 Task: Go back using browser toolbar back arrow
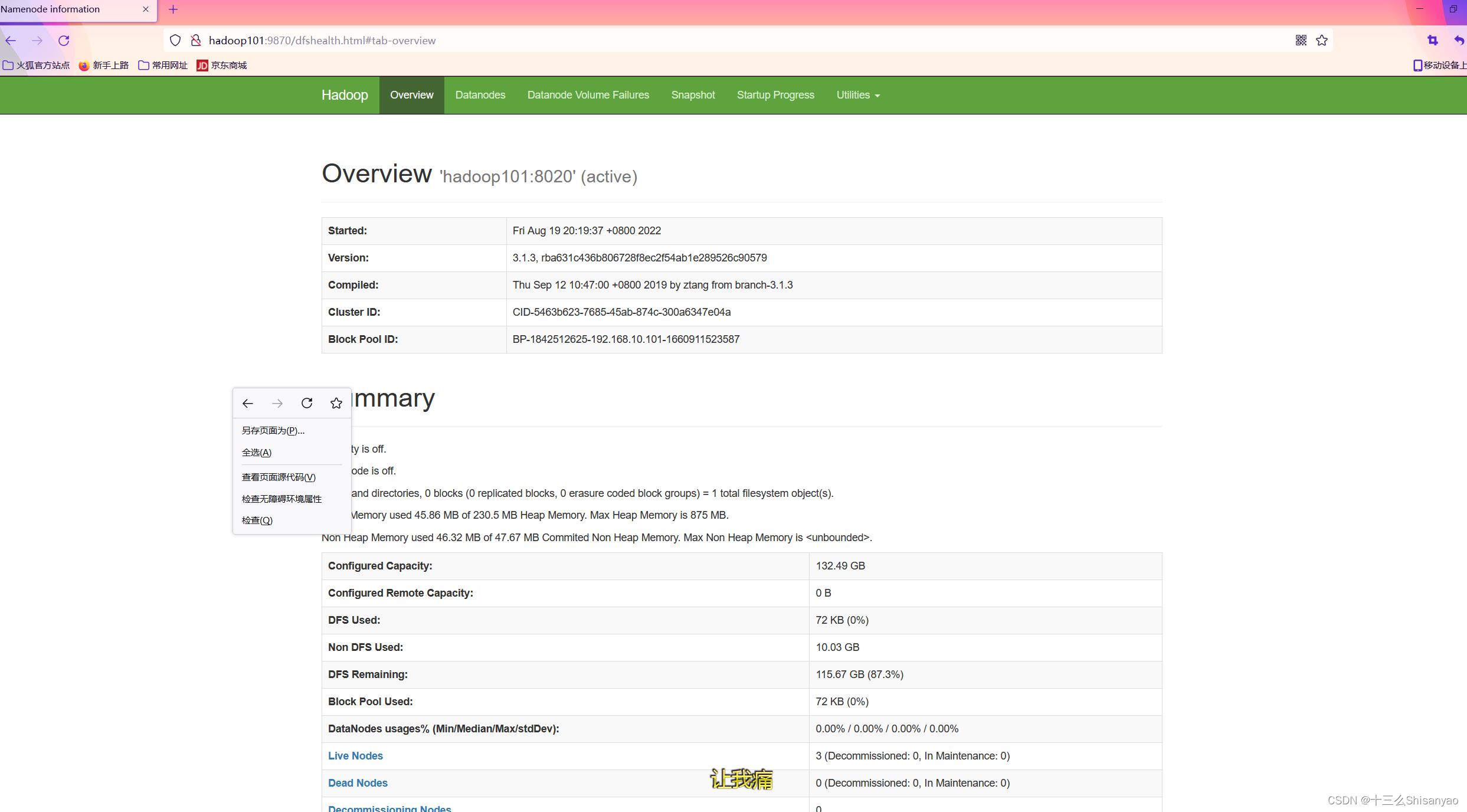click(x=11, y=40)
